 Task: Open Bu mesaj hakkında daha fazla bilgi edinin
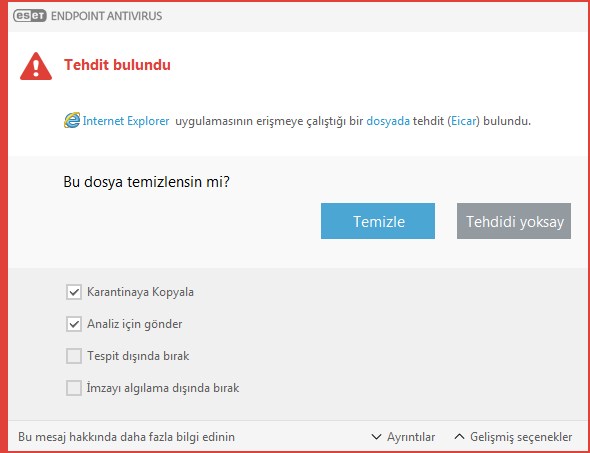point(126,437)
